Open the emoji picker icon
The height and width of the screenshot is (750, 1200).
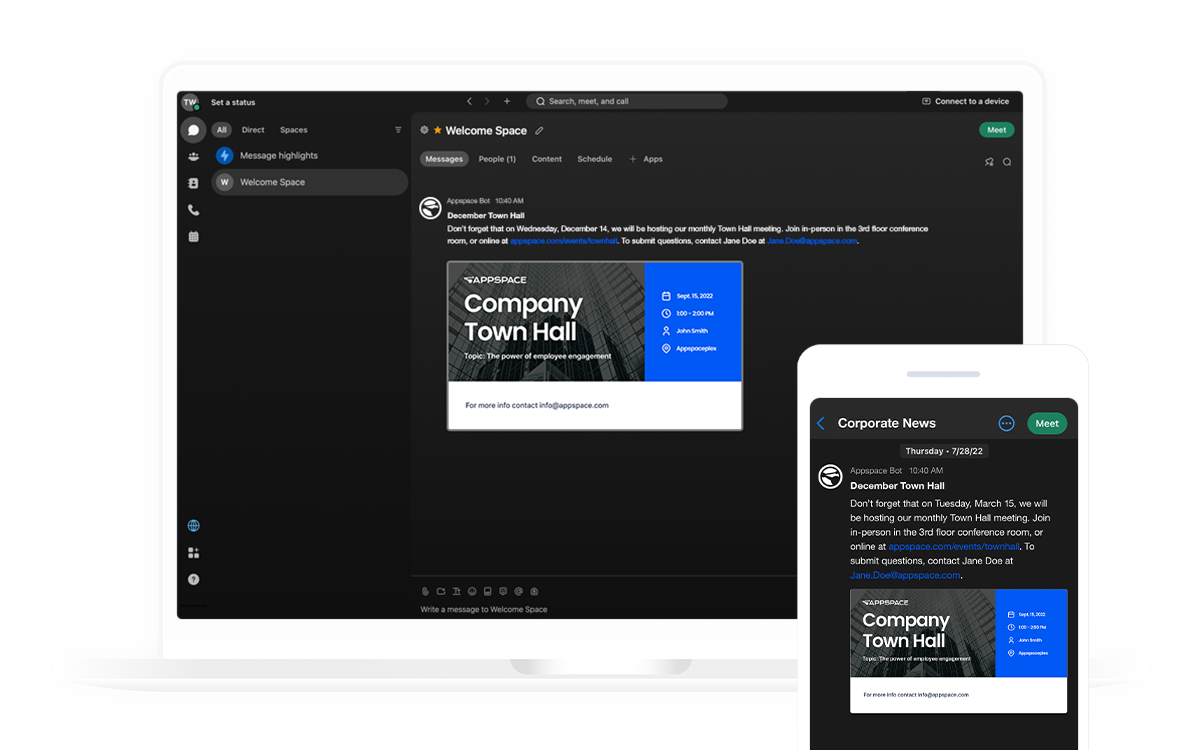[472, 591]
